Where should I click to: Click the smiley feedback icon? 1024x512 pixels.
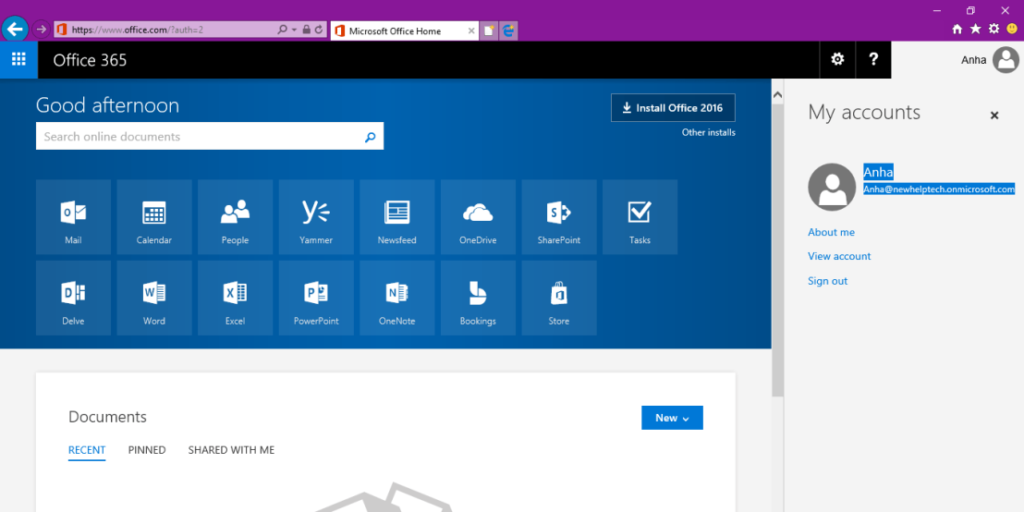click(x=1012, y=29)
